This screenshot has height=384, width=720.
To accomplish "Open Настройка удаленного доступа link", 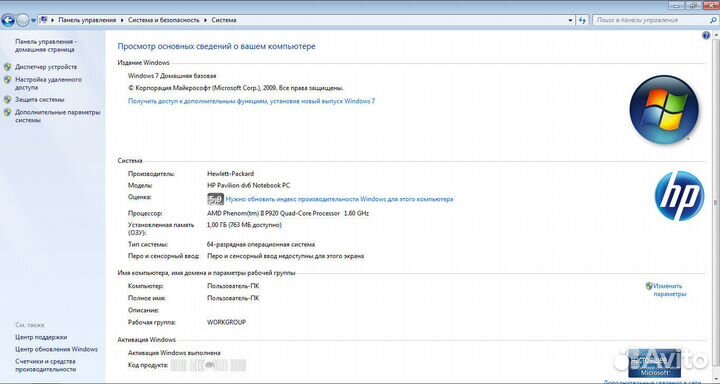I will click(x=48, y=83).
